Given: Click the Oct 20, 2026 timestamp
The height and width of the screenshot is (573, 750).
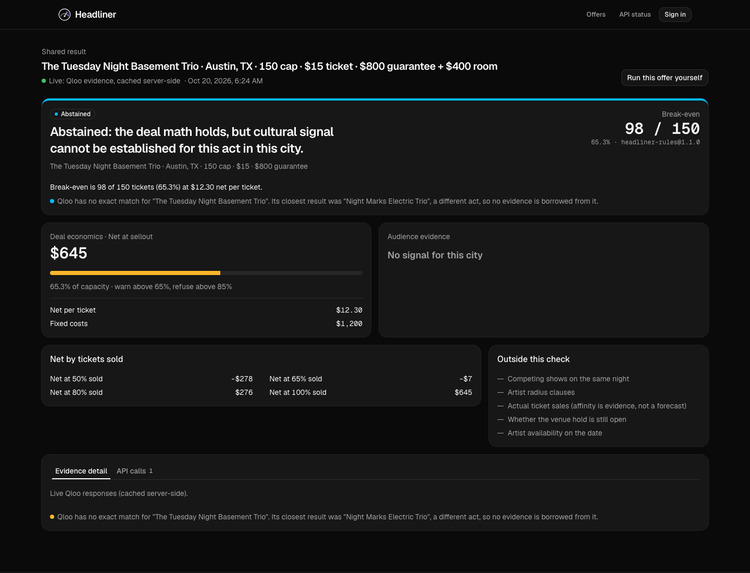Looking at the screenshot, I should 225,81.
